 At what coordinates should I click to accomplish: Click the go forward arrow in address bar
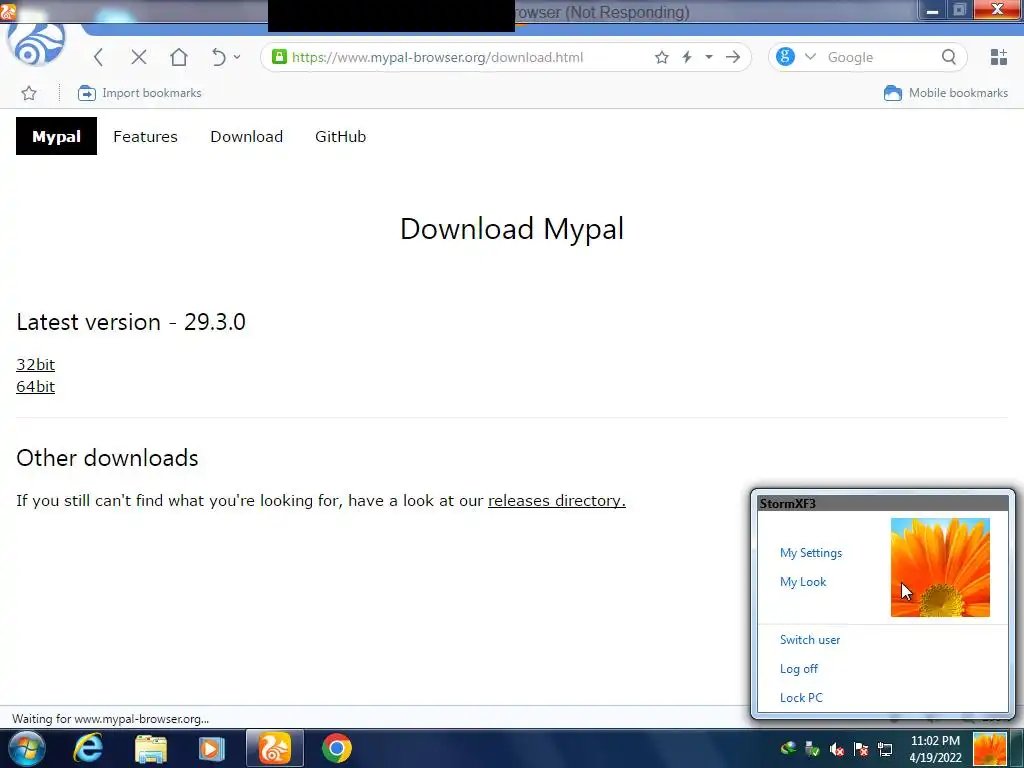[x=733, y=57]
